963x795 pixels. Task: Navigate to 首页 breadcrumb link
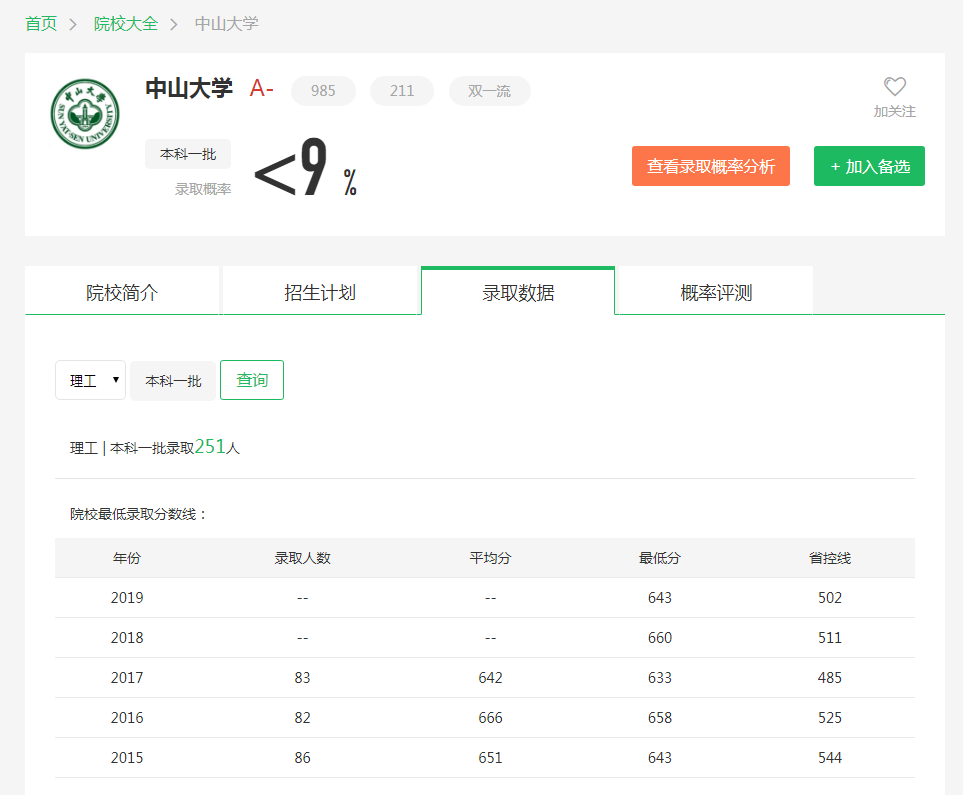(41, 23)
